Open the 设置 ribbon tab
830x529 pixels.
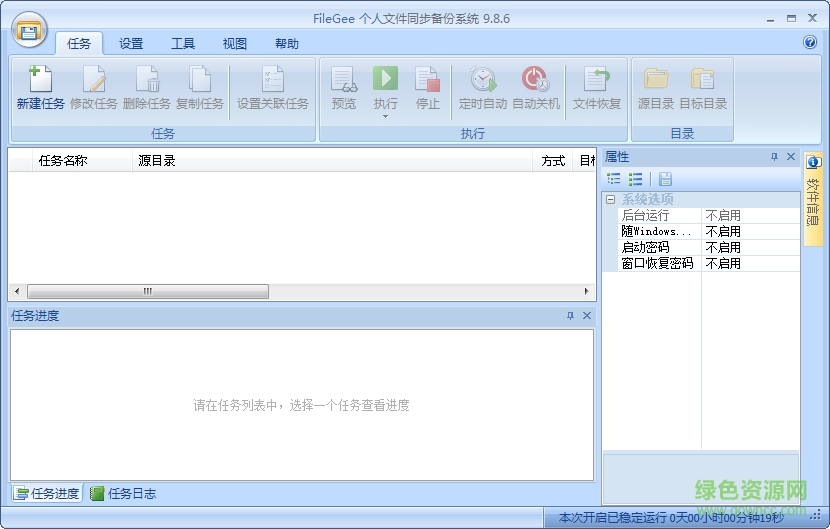131,43
